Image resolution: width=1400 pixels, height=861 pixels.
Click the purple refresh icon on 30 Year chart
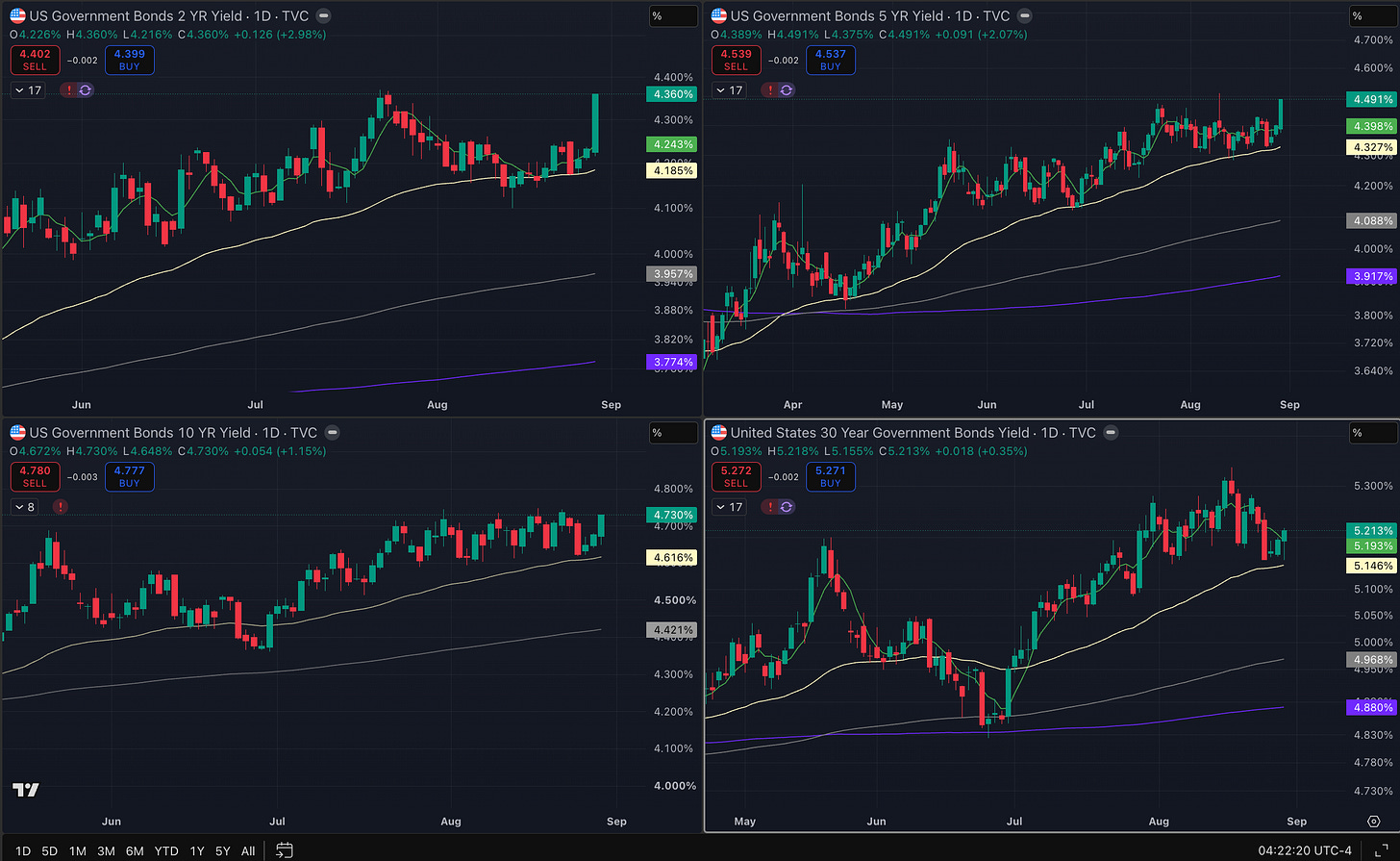[x=787, y=507]
